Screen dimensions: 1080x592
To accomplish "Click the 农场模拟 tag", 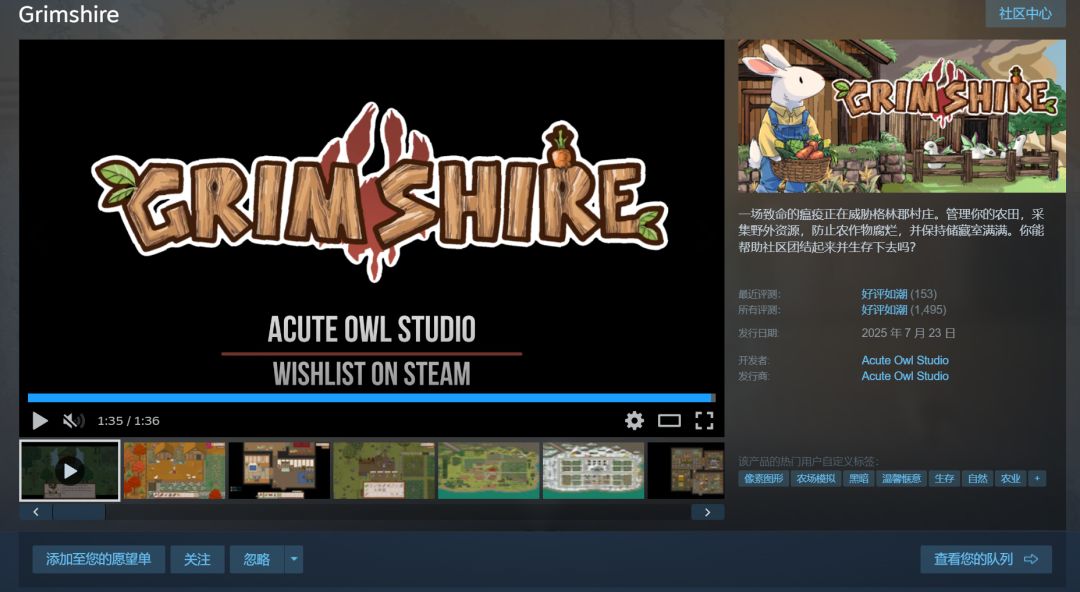I will (x=816, y=478).
